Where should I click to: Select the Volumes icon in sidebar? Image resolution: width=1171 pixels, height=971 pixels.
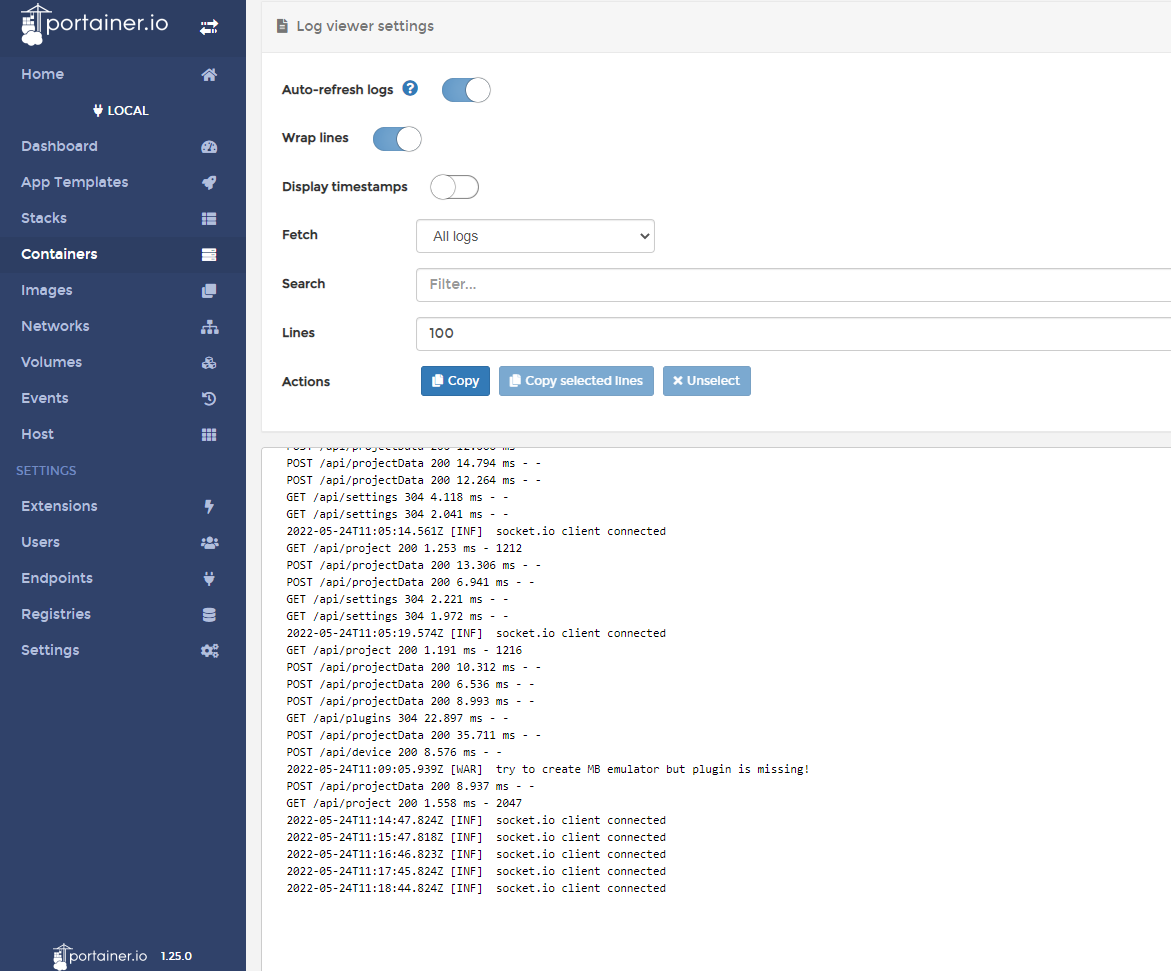[208, 362]
